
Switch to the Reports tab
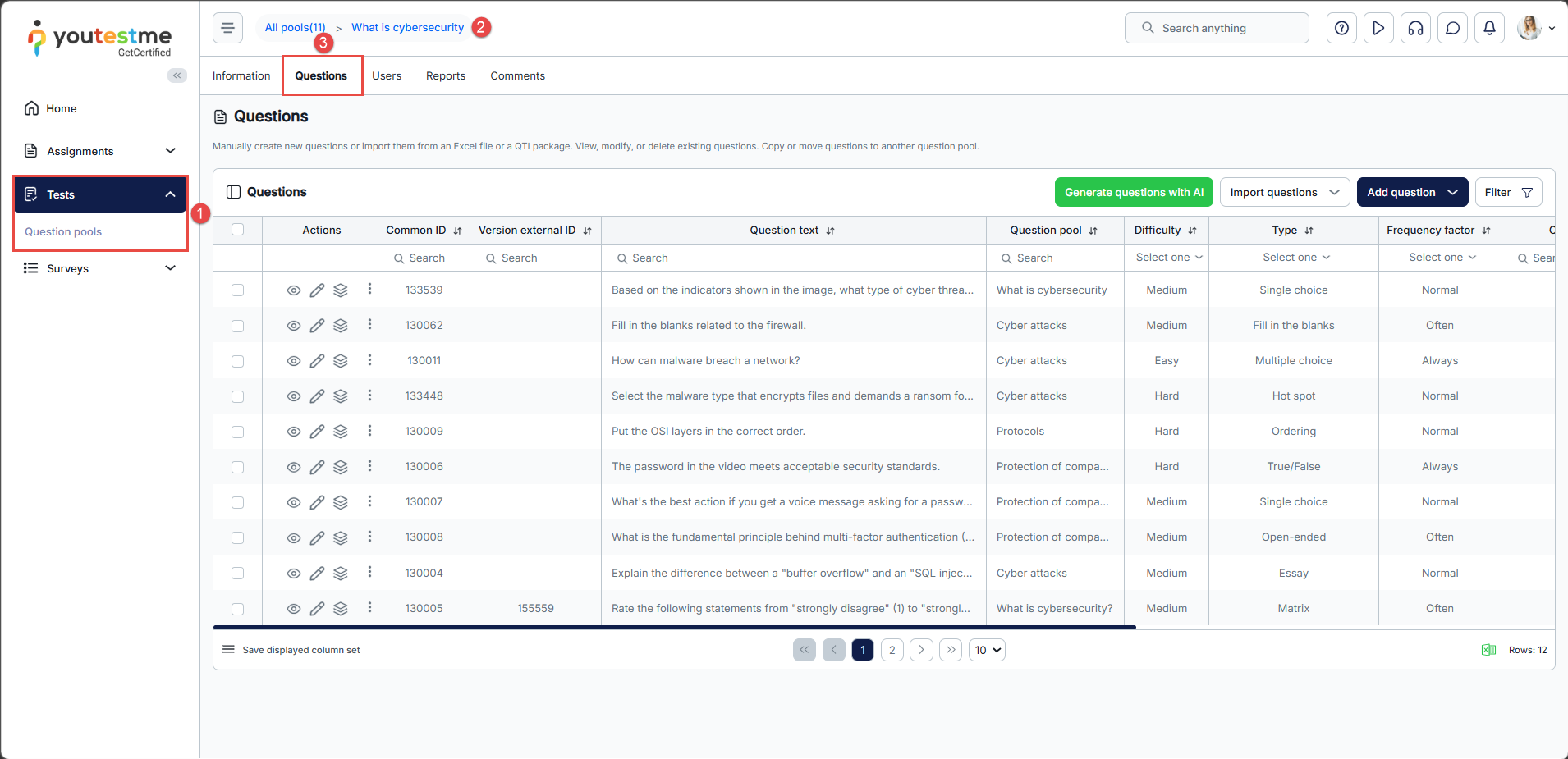pos(445,75)
